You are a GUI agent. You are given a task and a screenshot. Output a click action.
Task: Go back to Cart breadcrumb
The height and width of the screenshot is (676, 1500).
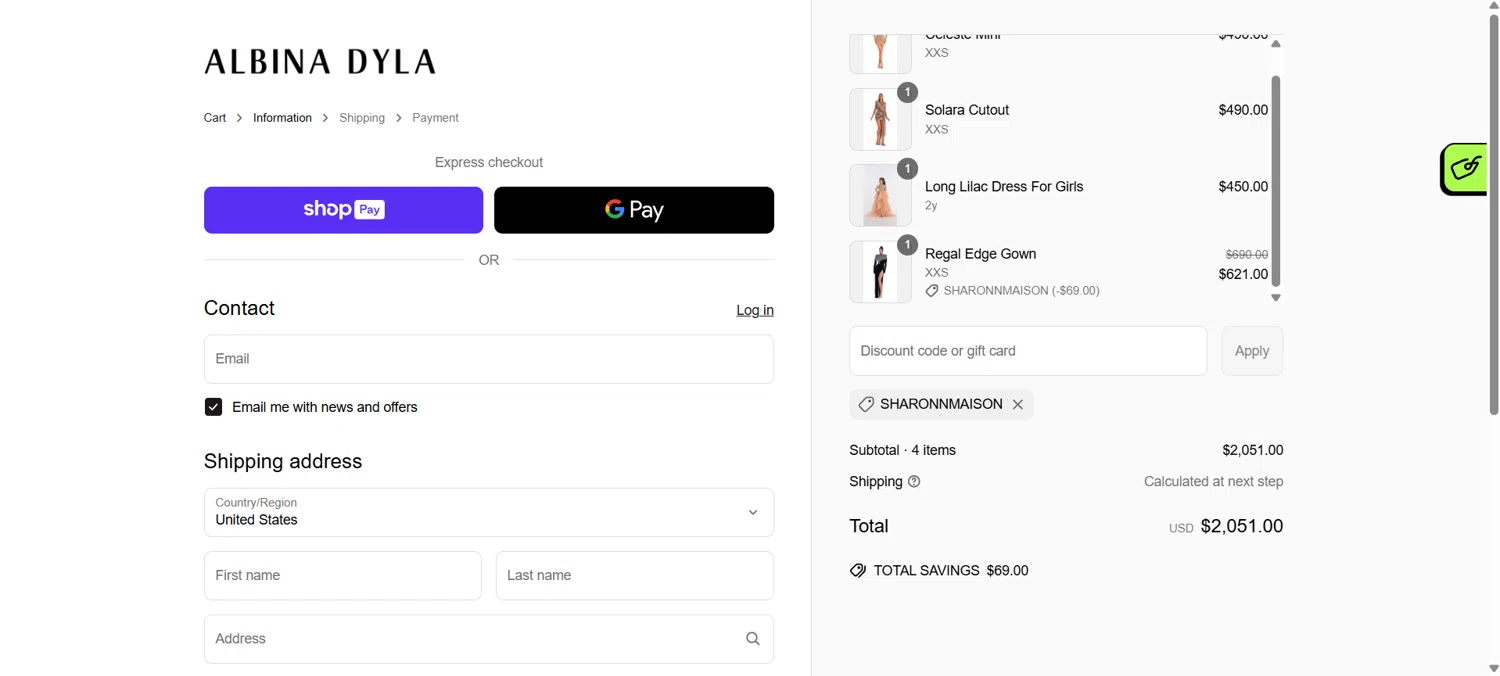(x=215, y=118)
